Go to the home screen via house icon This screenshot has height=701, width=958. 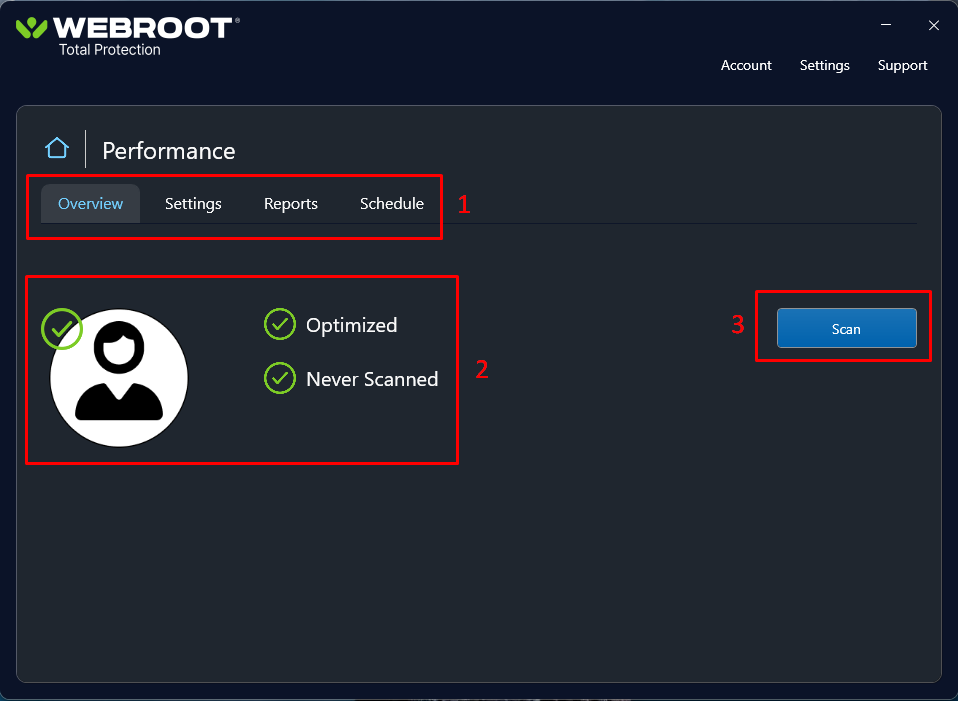tap(57, 148)
